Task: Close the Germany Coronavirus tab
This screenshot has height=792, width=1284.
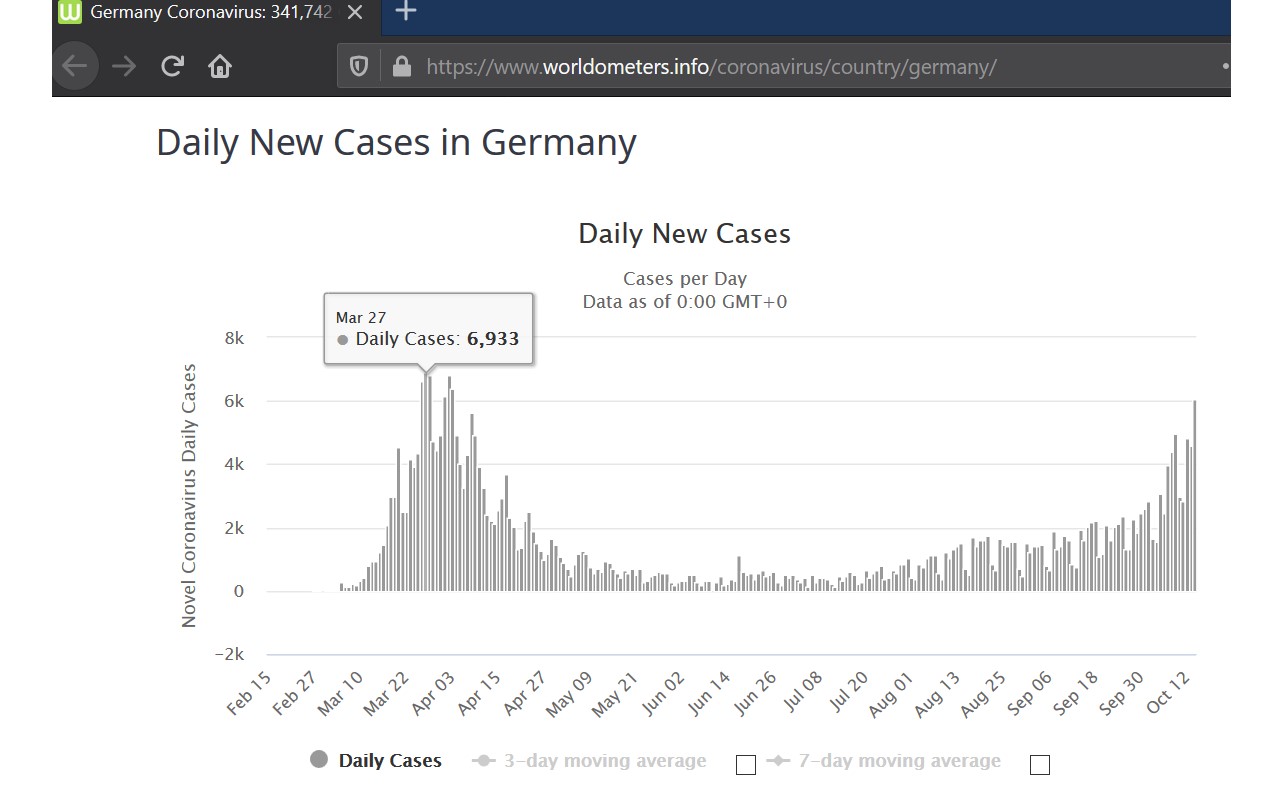Action: click(354, 12)
